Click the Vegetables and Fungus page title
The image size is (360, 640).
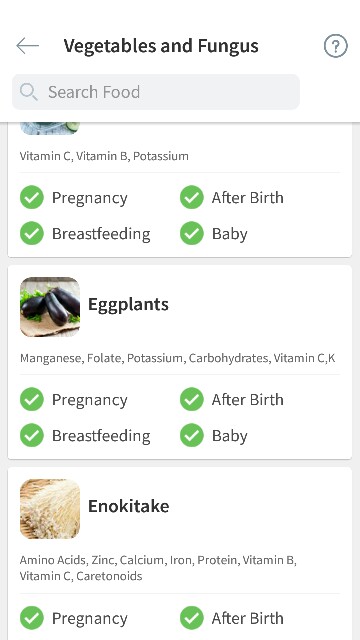[x=161, y=46]
